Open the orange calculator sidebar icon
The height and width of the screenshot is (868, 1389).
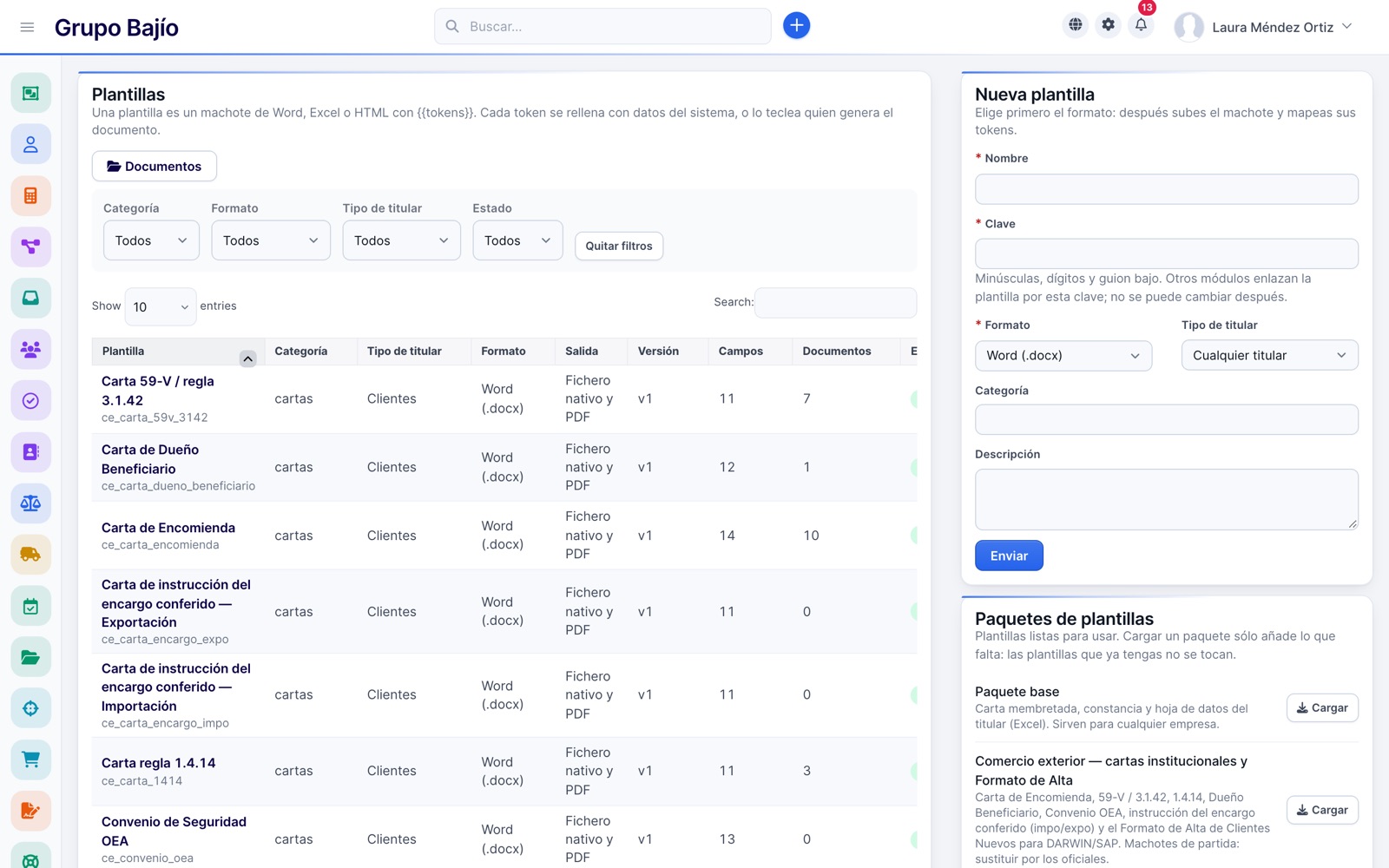(30, 195)
